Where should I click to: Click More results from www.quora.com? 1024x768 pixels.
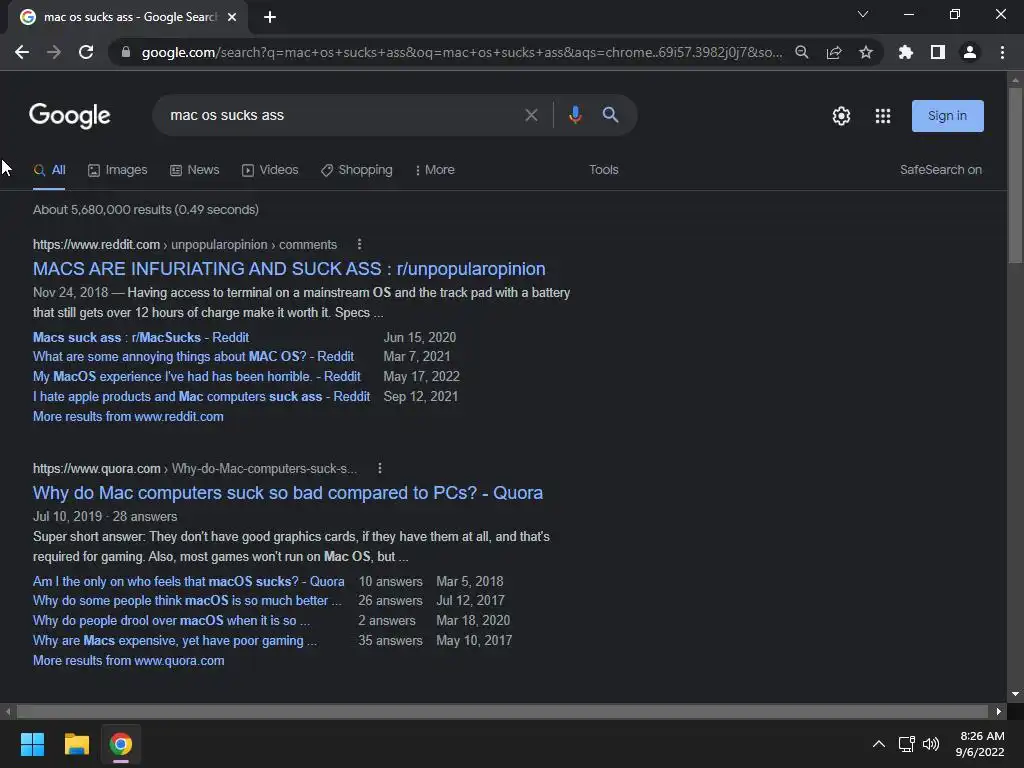click(129, 660)
